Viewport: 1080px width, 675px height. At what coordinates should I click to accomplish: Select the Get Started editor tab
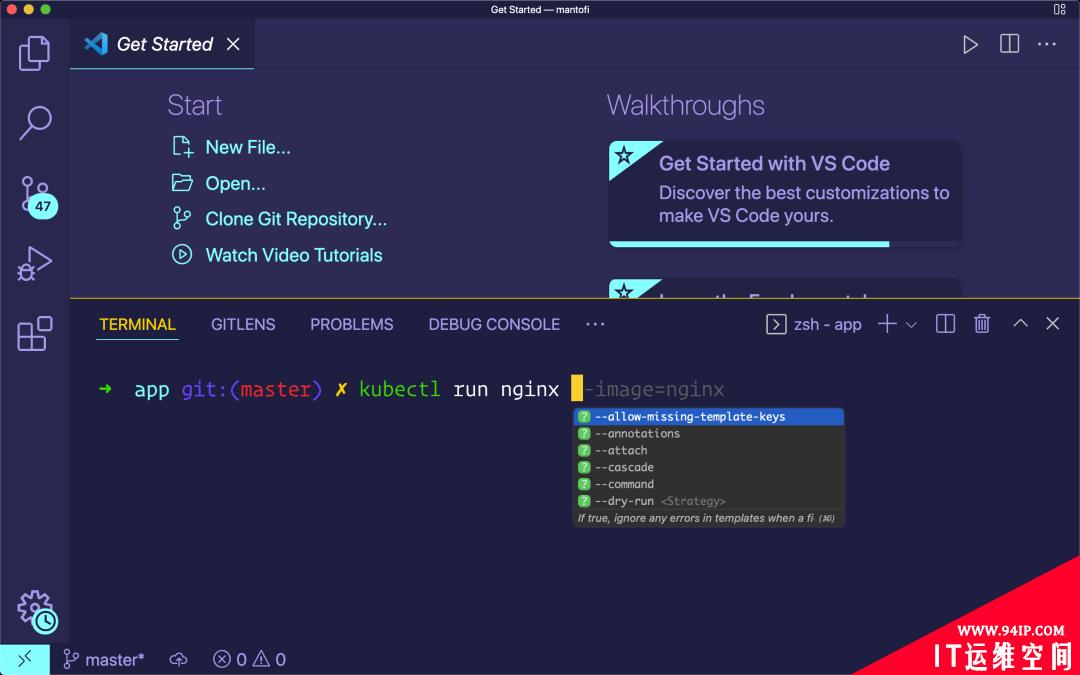[x=162, y=44]
